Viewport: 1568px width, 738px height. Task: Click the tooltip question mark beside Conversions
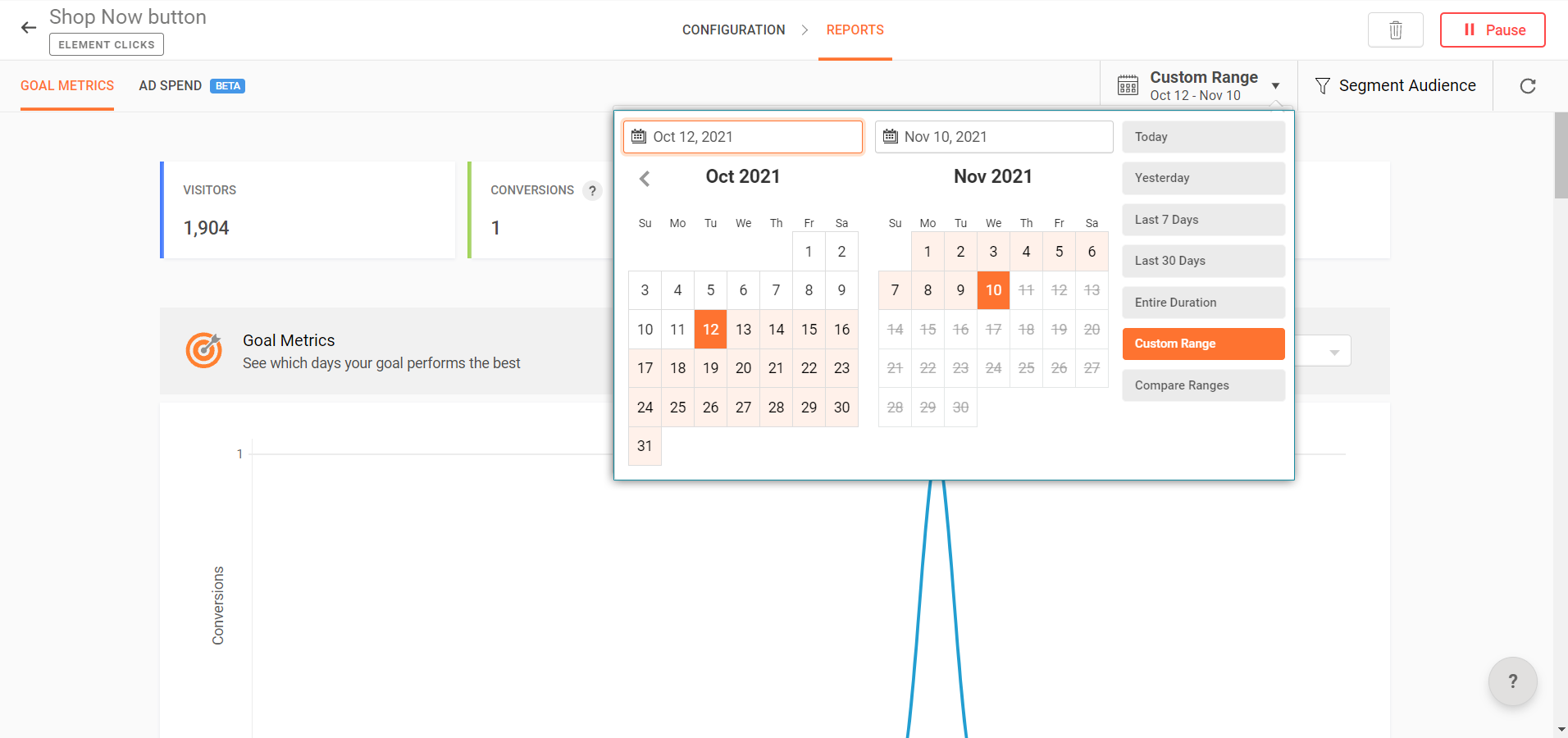[x=593, y=190]
